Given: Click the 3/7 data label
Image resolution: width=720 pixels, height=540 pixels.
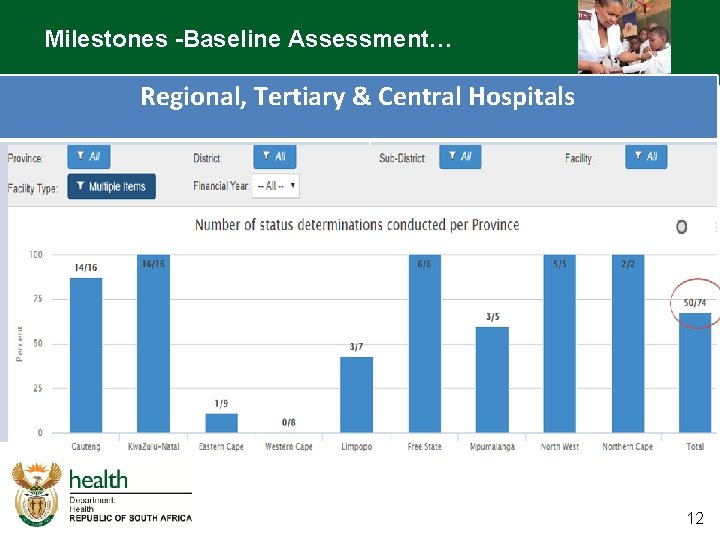Looking at the screenshot, I should point(356,347).
